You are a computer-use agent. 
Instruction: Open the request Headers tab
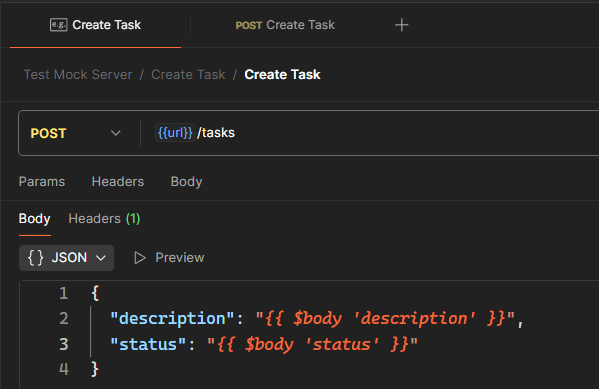coord(118,182)
